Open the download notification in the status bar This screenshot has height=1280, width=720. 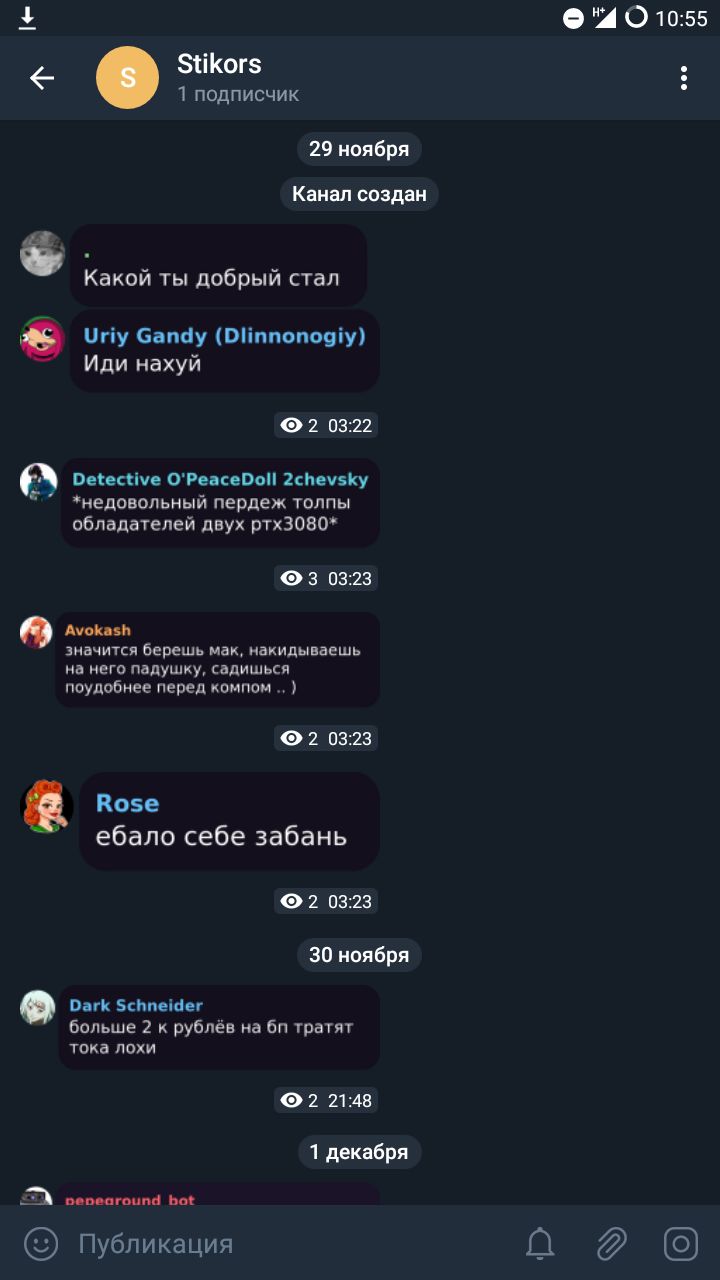point(27,17)
